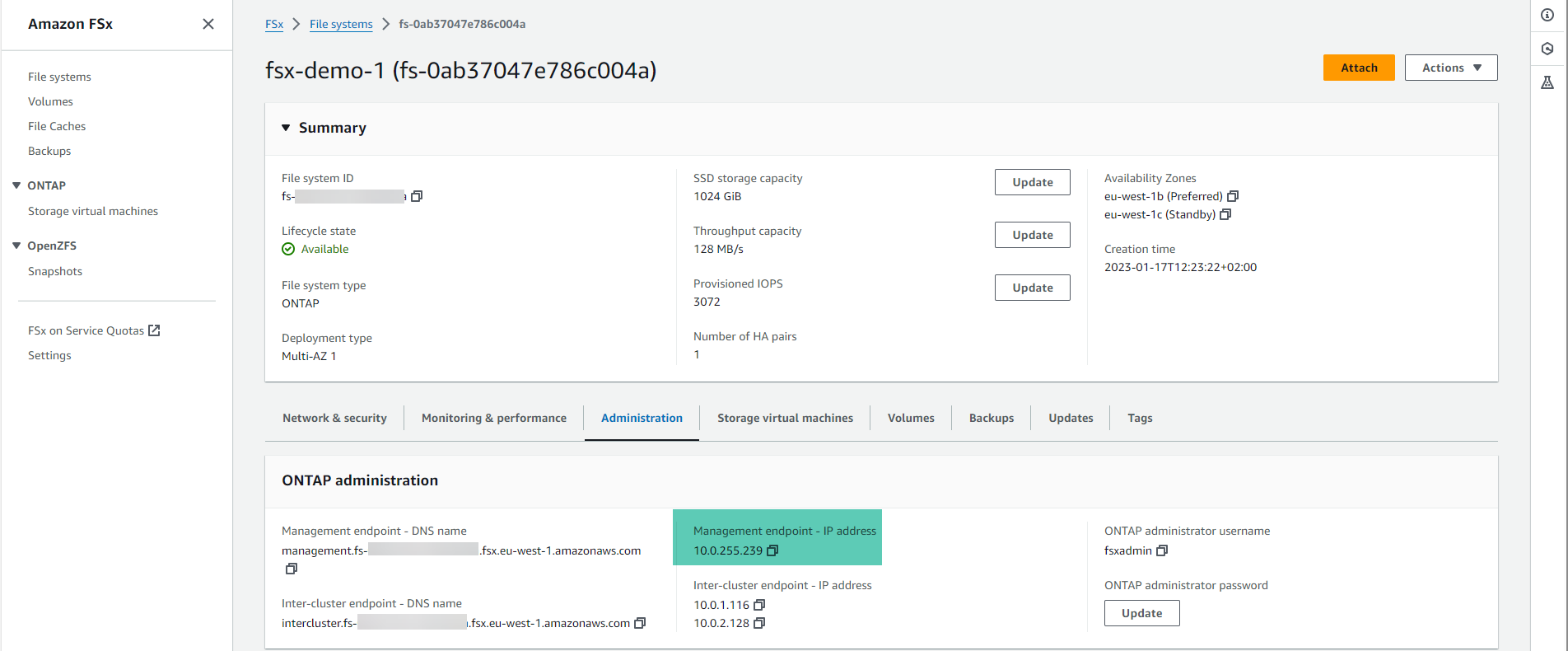Copy eu-west-1b Preferred availability zone

pos(1233,196)
